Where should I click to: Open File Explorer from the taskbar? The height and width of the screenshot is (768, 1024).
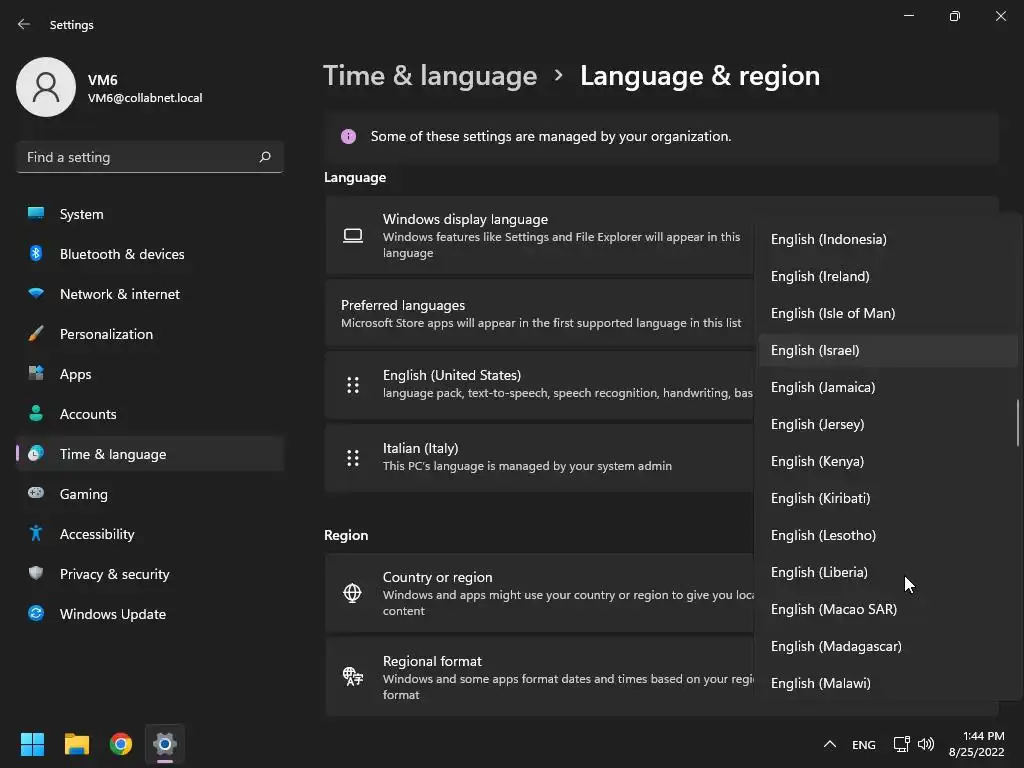tap(76, 744)
